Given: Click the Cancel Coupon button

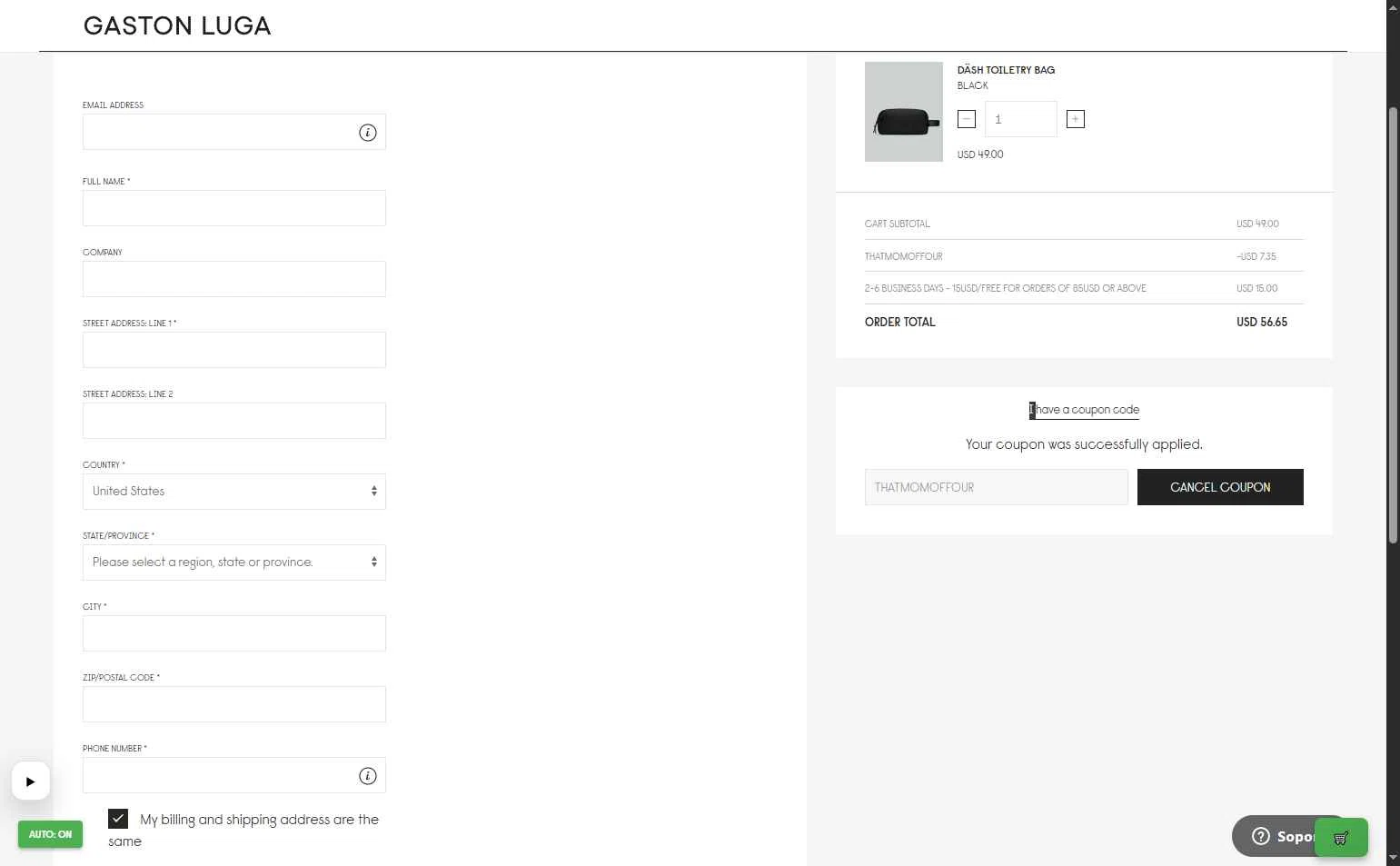Looking at the screenshot, I should pyautogui.click(x=1220, y=487).
